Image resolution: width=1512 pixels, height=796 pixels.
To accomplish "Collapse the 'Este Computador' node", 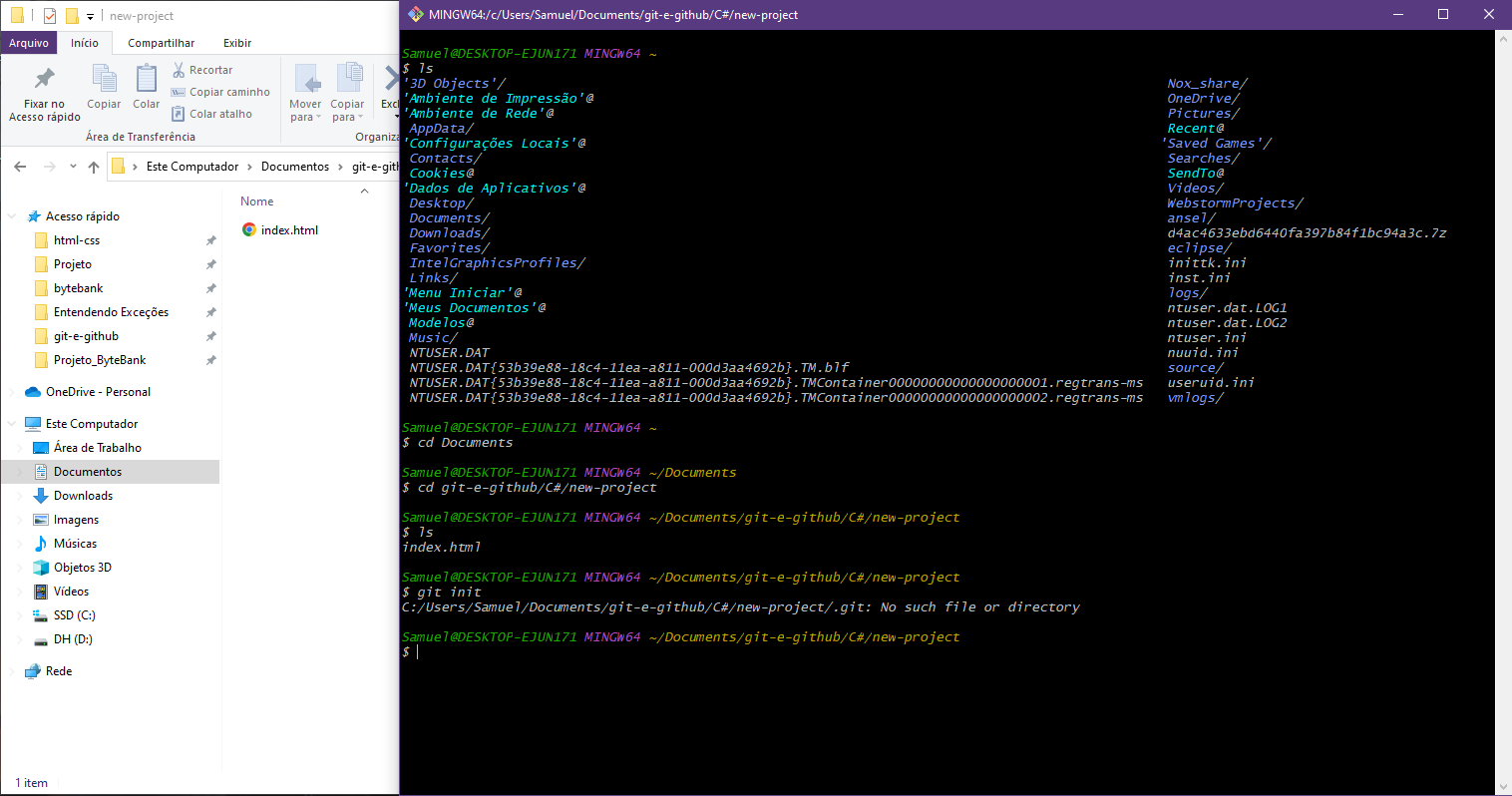I will tap(12, 424).
